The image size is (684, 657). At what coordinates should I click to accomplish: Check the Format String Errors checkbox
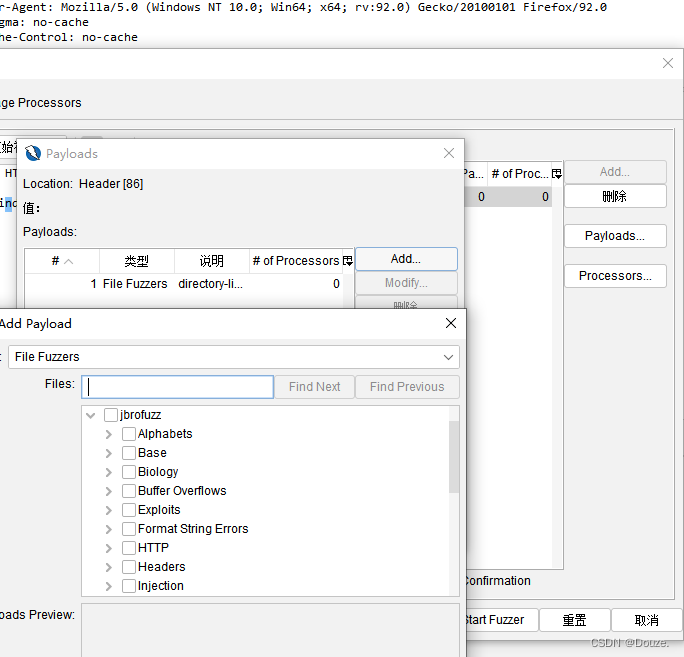[x=129, y=529]
